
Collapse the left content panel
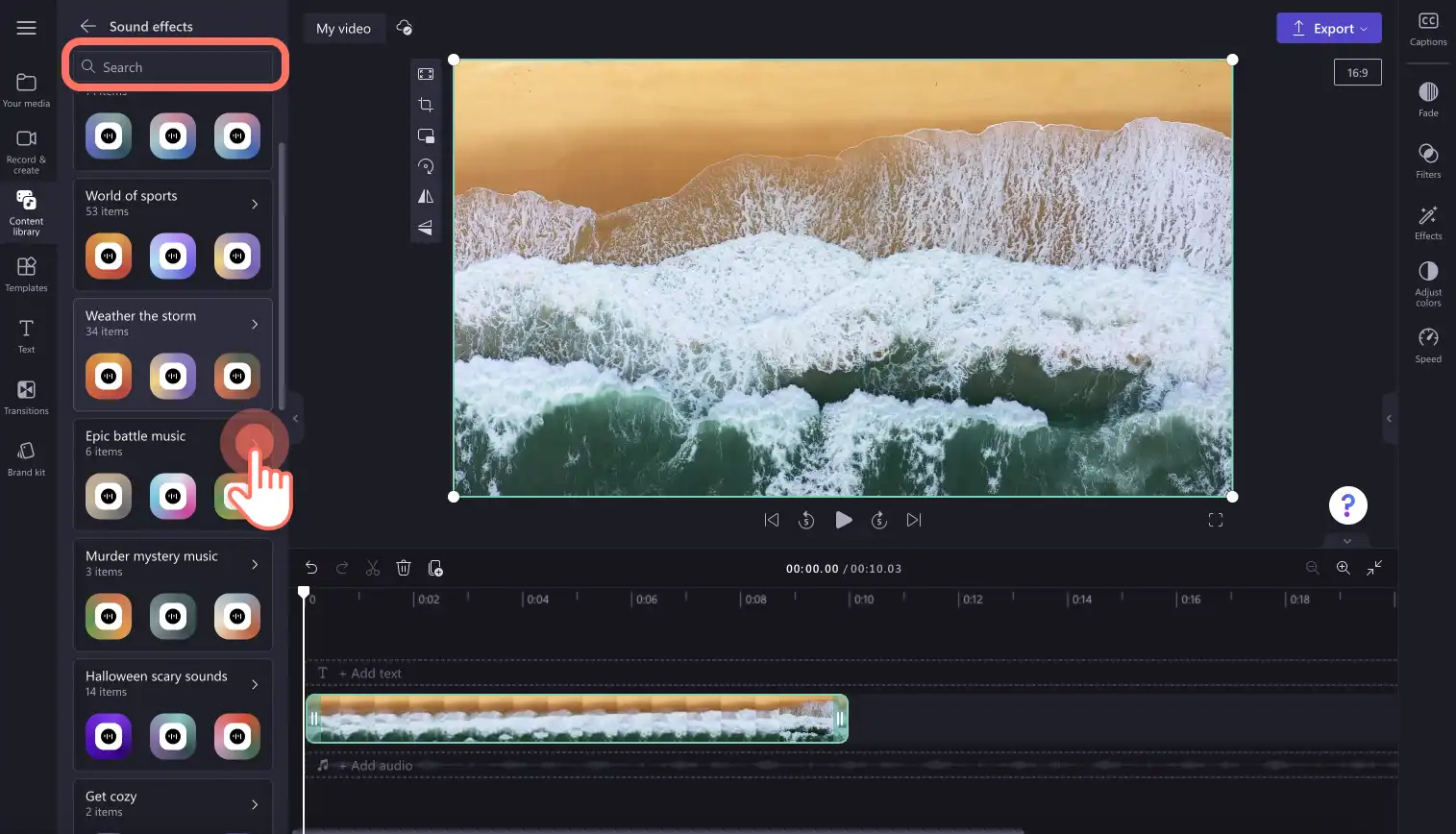tap(295, 418)
